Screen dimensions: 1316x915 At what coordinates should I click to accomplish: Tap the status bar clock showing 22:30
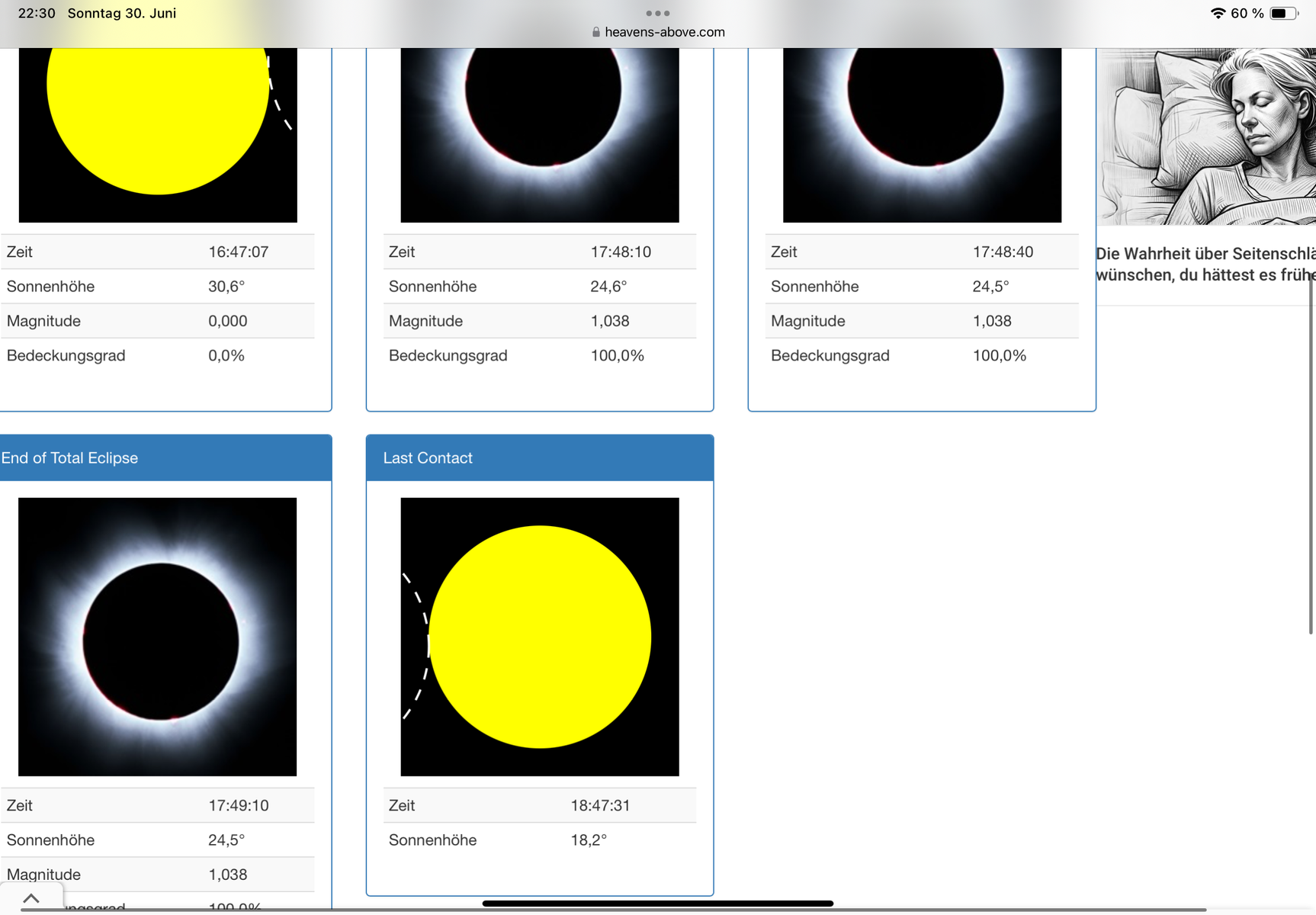click(37, 13)
